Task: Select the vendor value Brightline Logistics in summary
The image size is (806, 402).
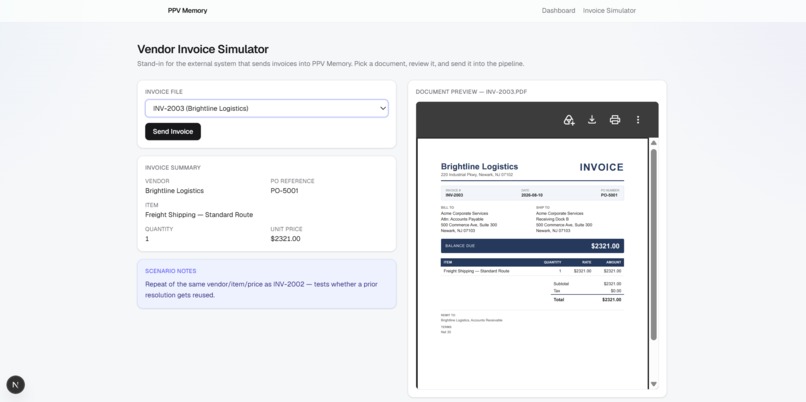Action: point(174,191)
